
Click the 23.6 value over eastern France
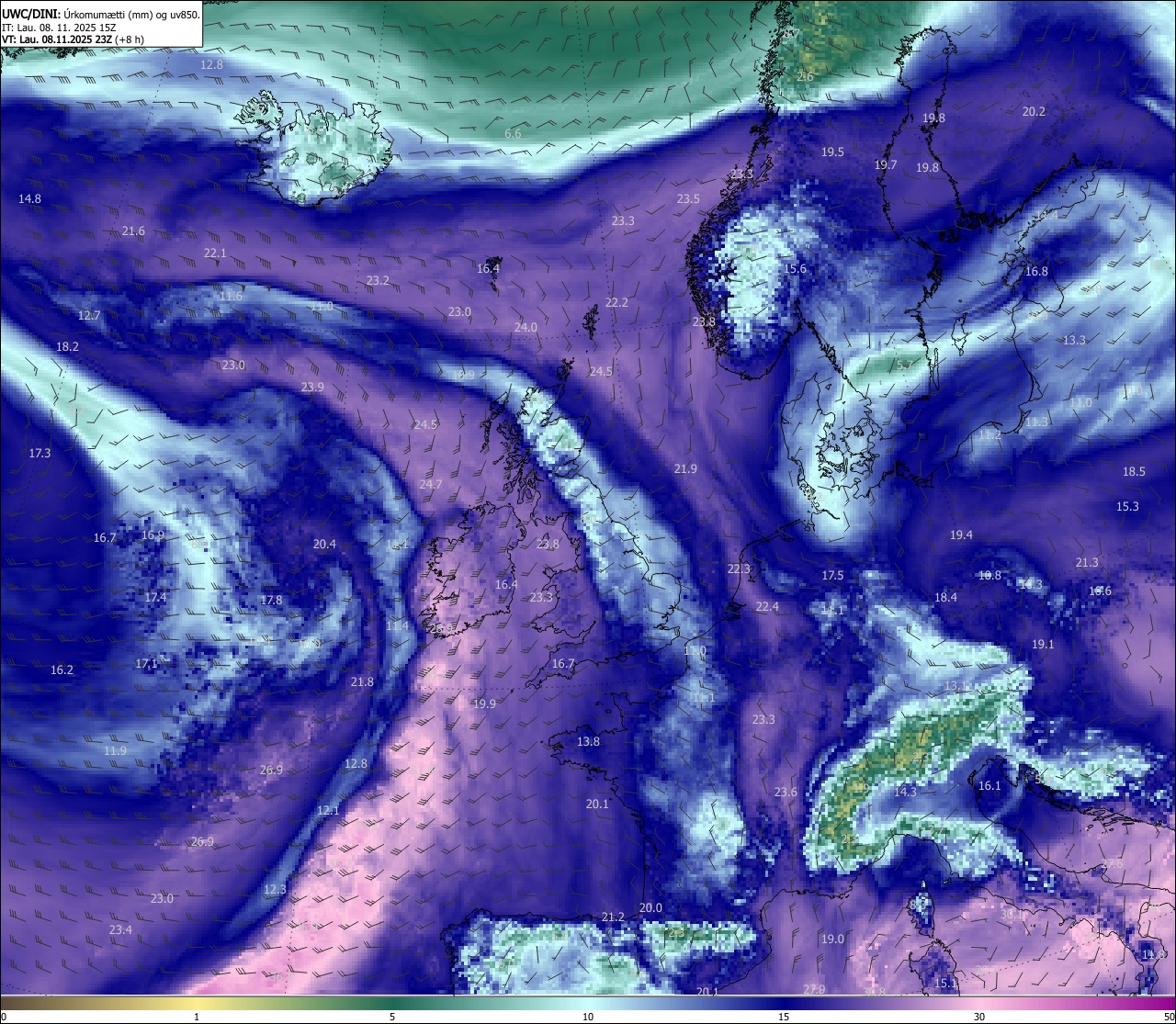point(786,792)
